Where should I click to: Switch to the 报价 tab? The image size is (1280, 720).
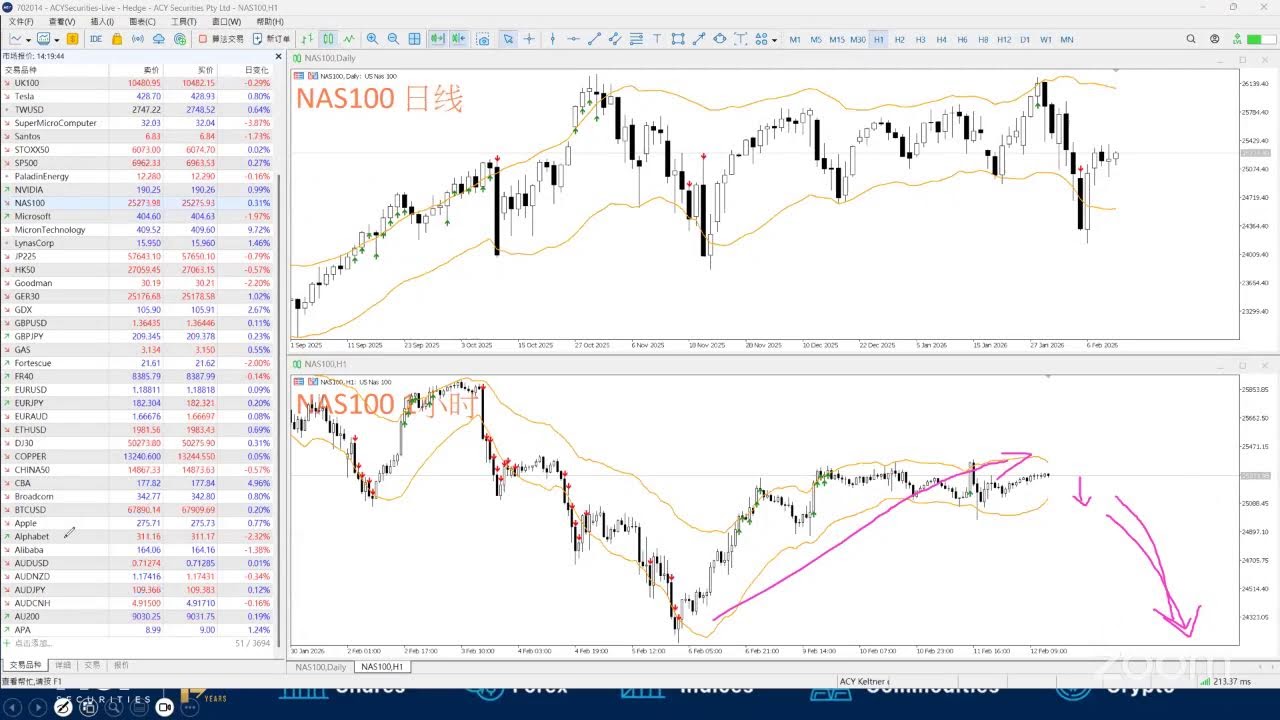[x=121, y=665]
